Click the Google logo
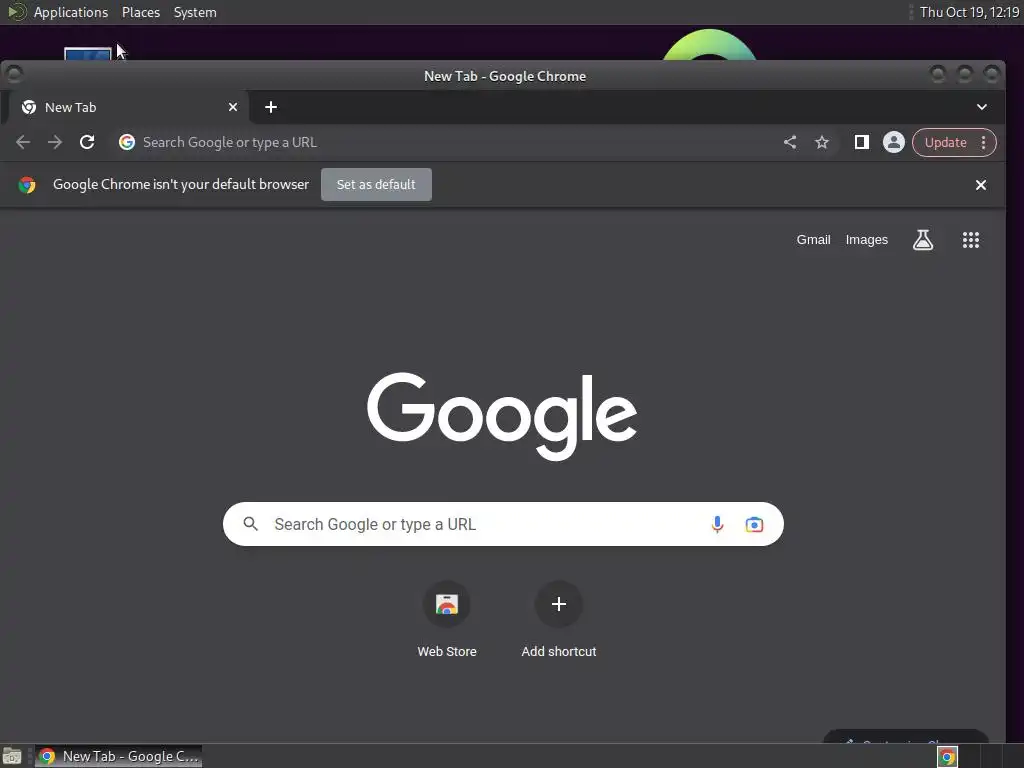Viewport: 1024px width, 768px height. pyautogui.click(x=502, y=416)
